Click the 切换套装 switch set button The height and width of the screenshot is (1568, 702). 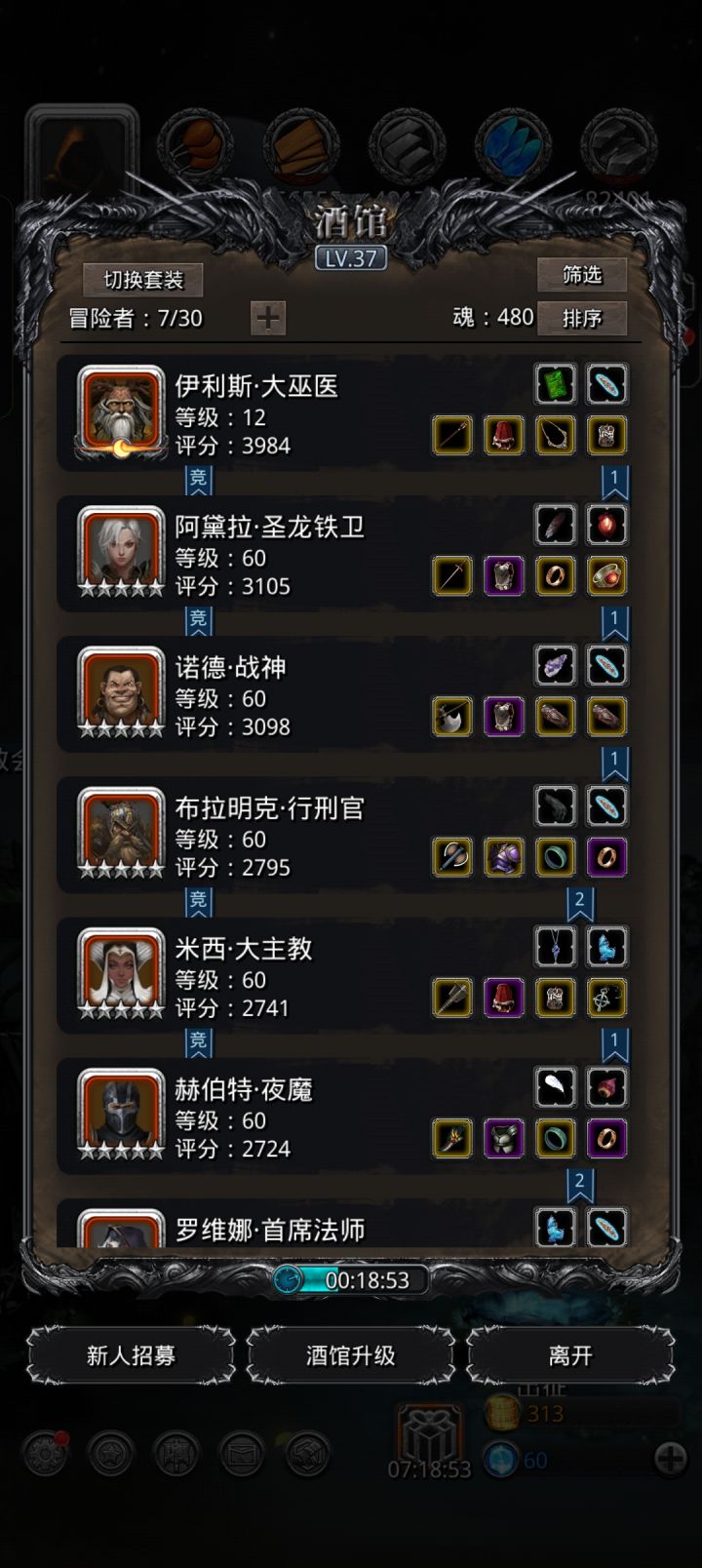(x=143, y=280)
